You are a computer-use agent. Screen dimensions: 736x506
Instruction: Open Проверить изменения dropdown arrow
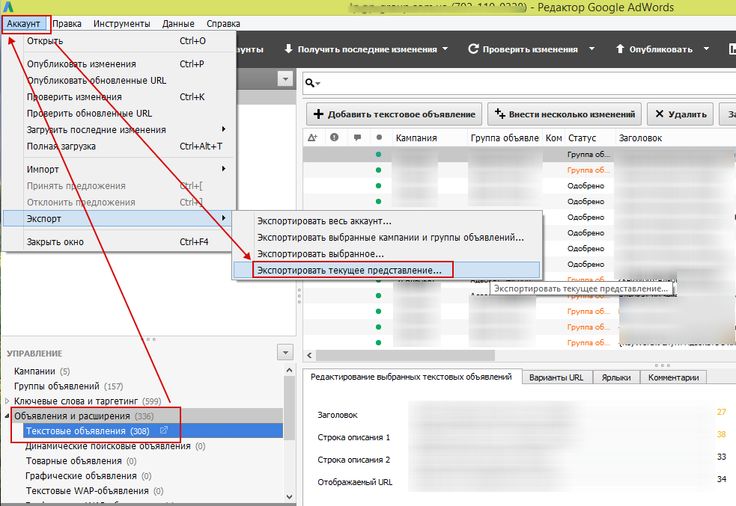point(592,49)
